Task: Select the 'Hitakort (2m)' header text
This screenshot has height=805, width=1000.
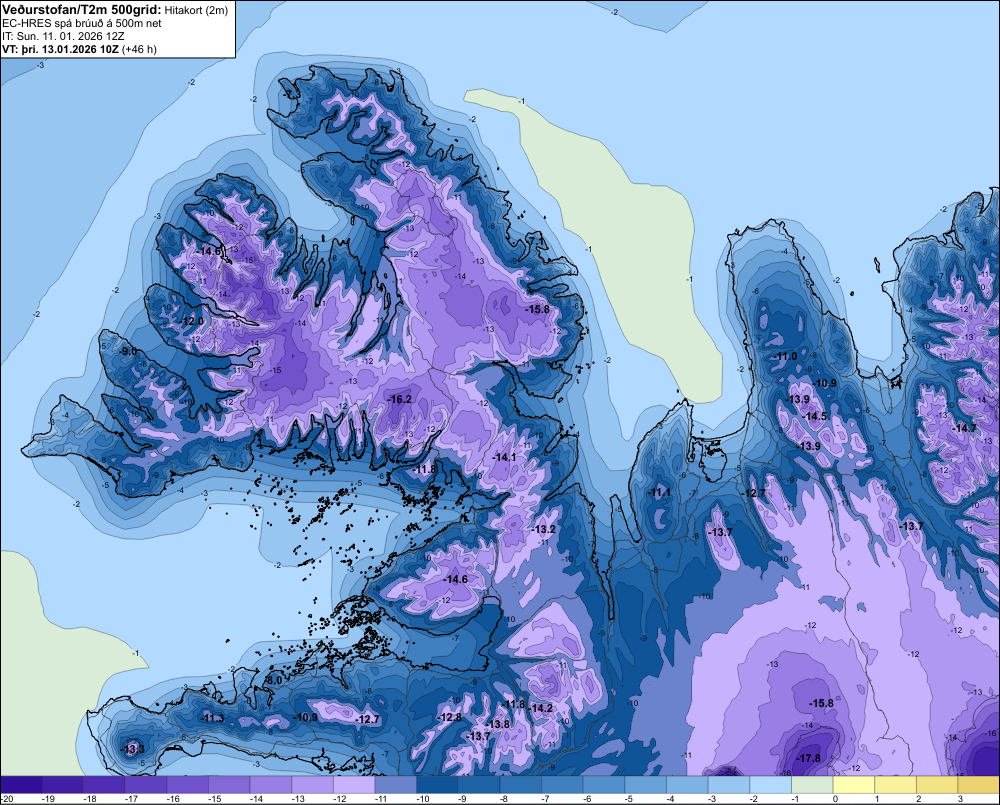Action: click(x=196, y=10)
